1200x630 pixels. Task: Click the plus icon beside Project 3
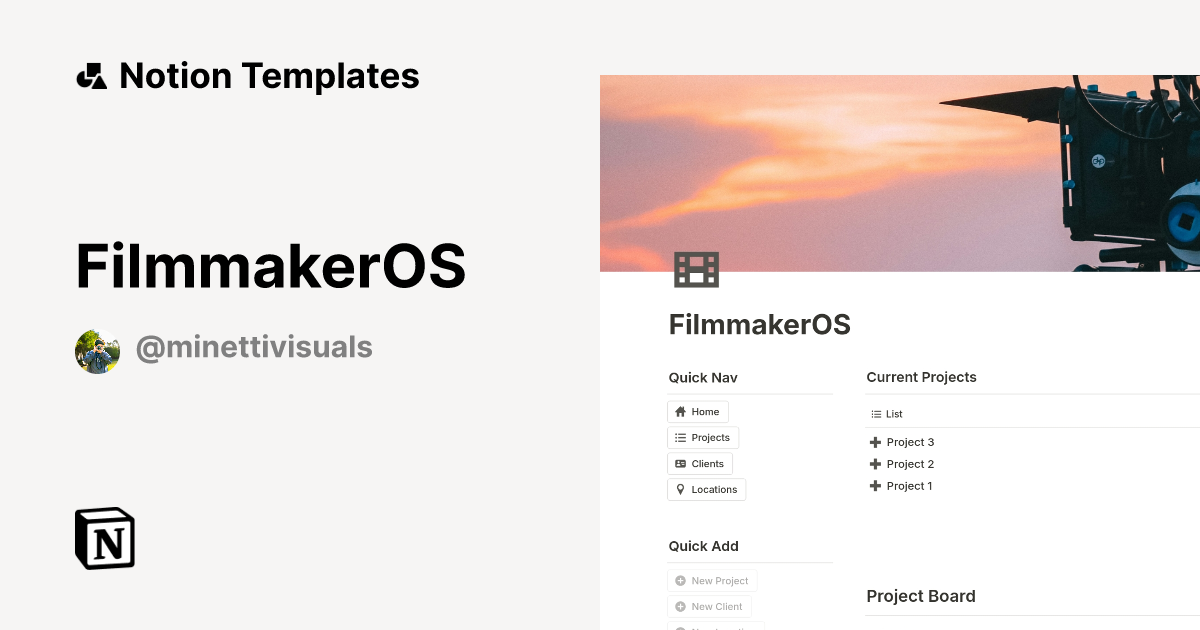(x=875, y=441)
